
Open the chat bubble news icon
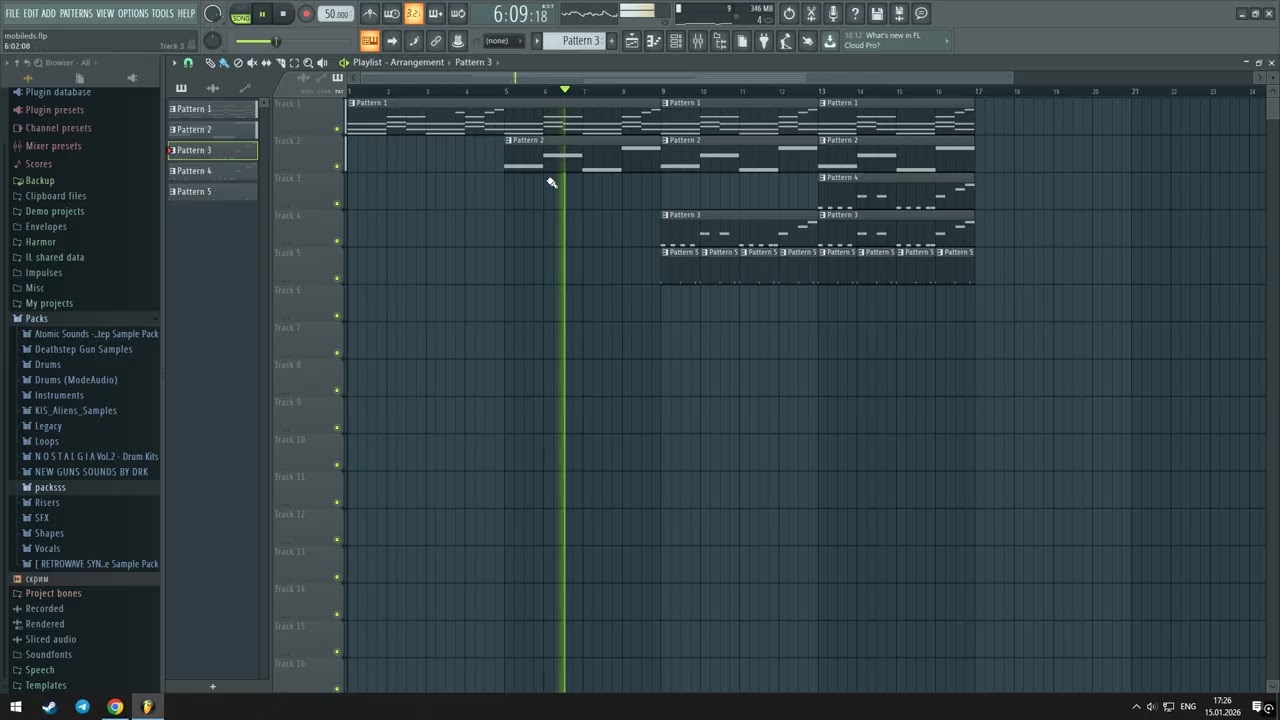point(921,13)
